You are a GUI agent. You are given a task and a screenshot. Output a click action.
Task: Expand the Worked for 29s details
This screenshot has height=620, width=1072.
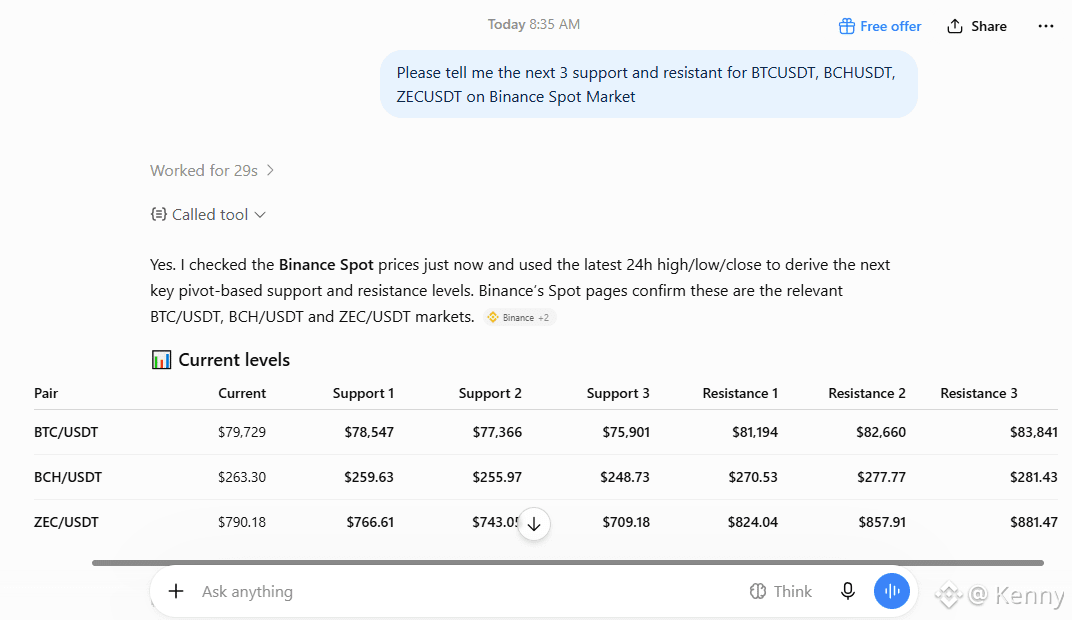212,170
